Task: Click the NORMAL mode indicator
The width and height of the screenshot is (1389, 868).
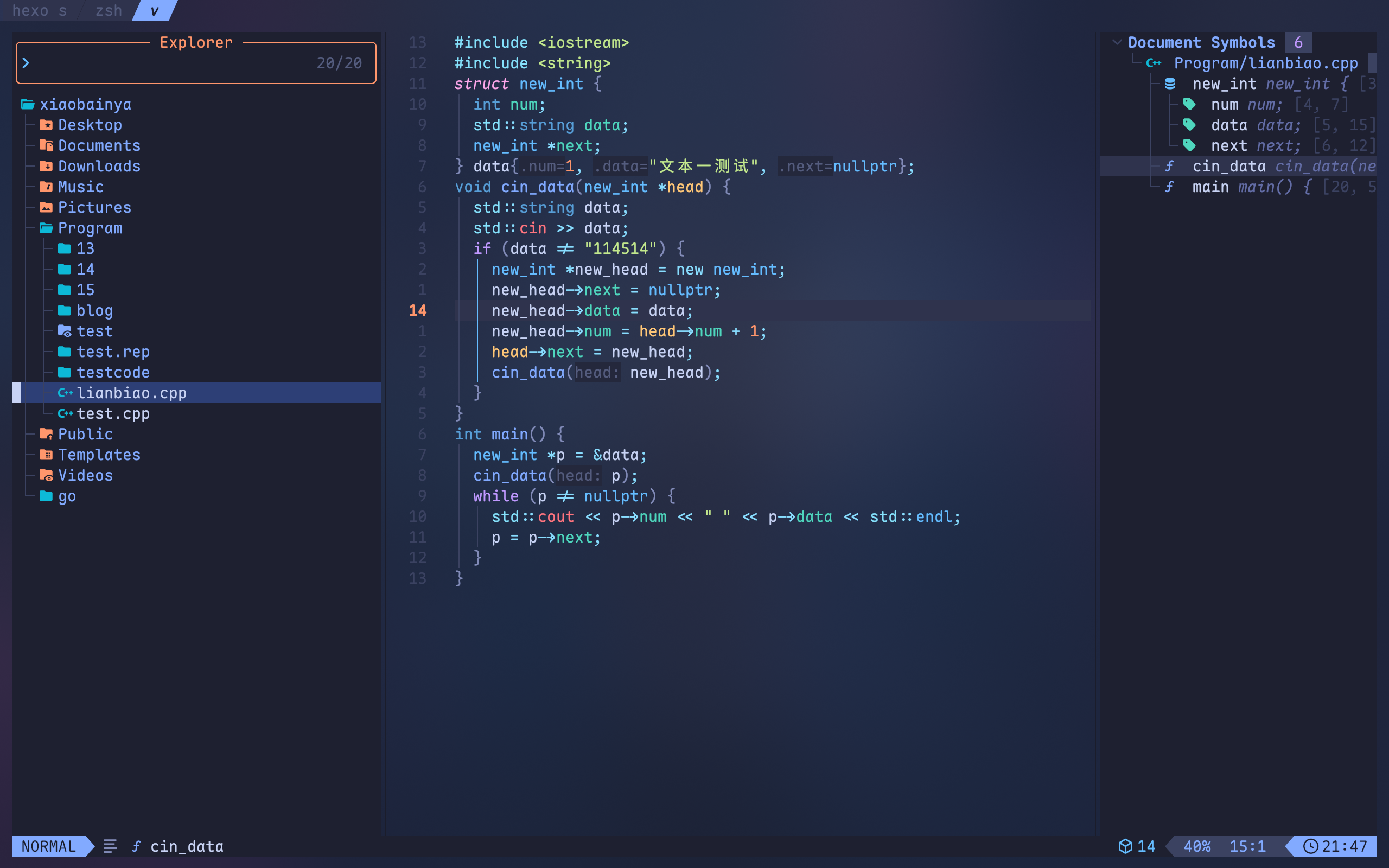Action: [x=48, y=846]
